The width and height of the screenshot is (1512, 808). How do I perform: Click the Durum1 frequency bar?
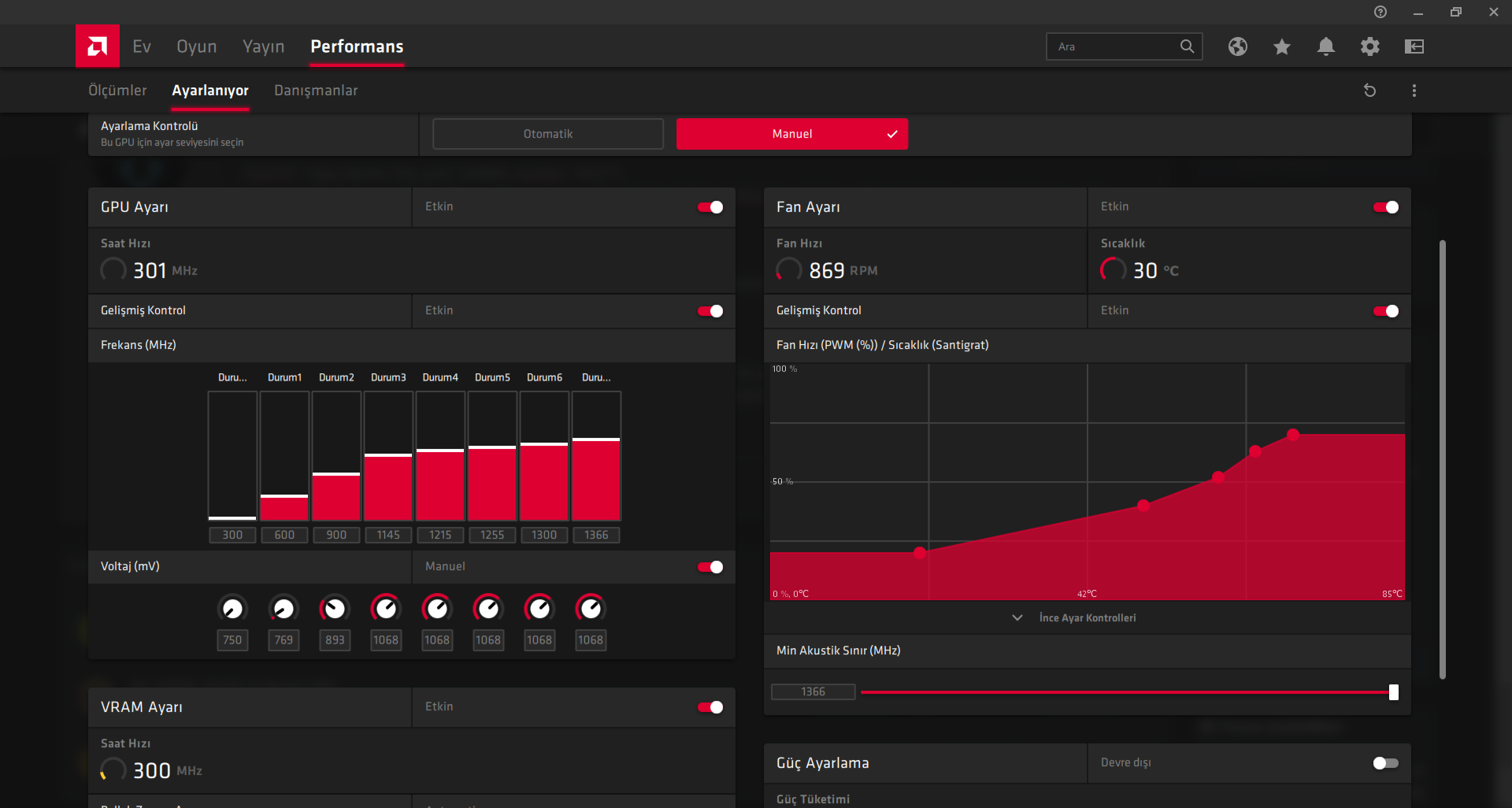click(284, 456)
